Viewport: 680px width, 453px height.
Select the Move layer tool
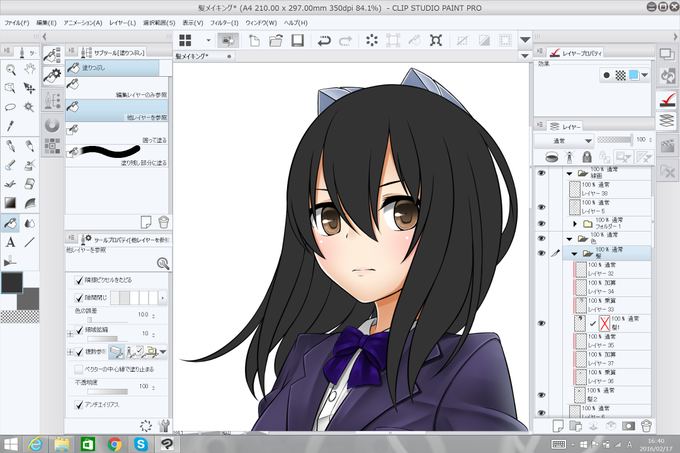pyautogui.click(x=29, y=88)
